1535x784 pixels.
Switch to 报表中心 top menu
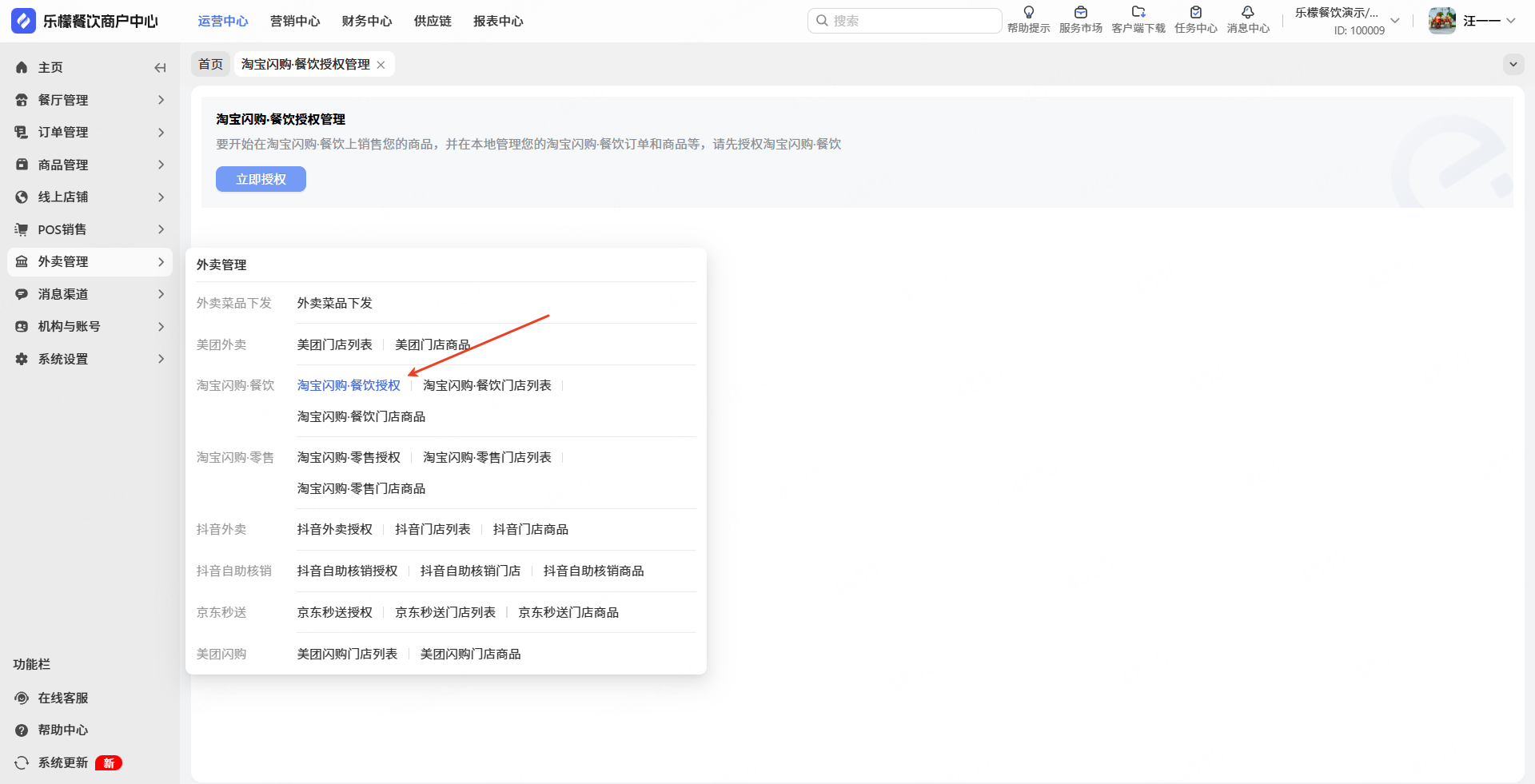coord(498,21)
